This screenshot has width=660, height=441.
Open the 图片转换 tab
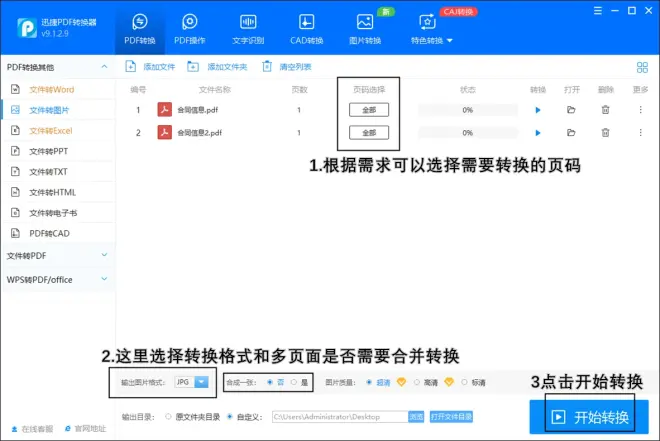click(x=365, y=29)
